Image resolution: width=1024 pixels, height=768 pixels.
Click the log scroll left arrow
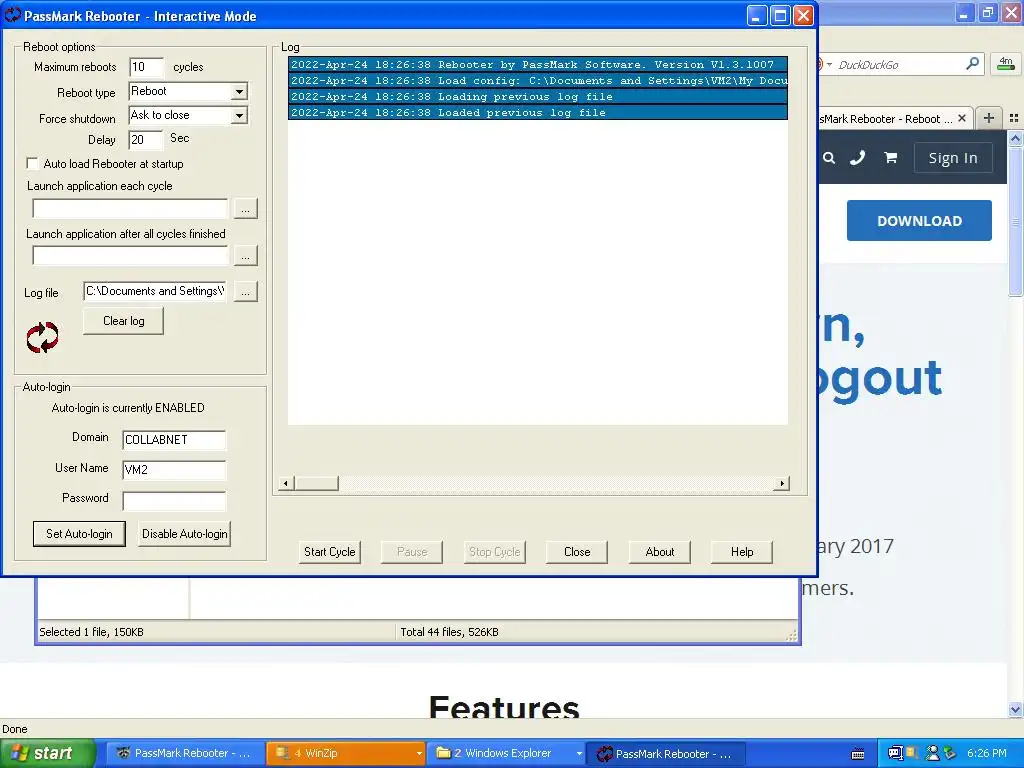click(x=285, y=483)
